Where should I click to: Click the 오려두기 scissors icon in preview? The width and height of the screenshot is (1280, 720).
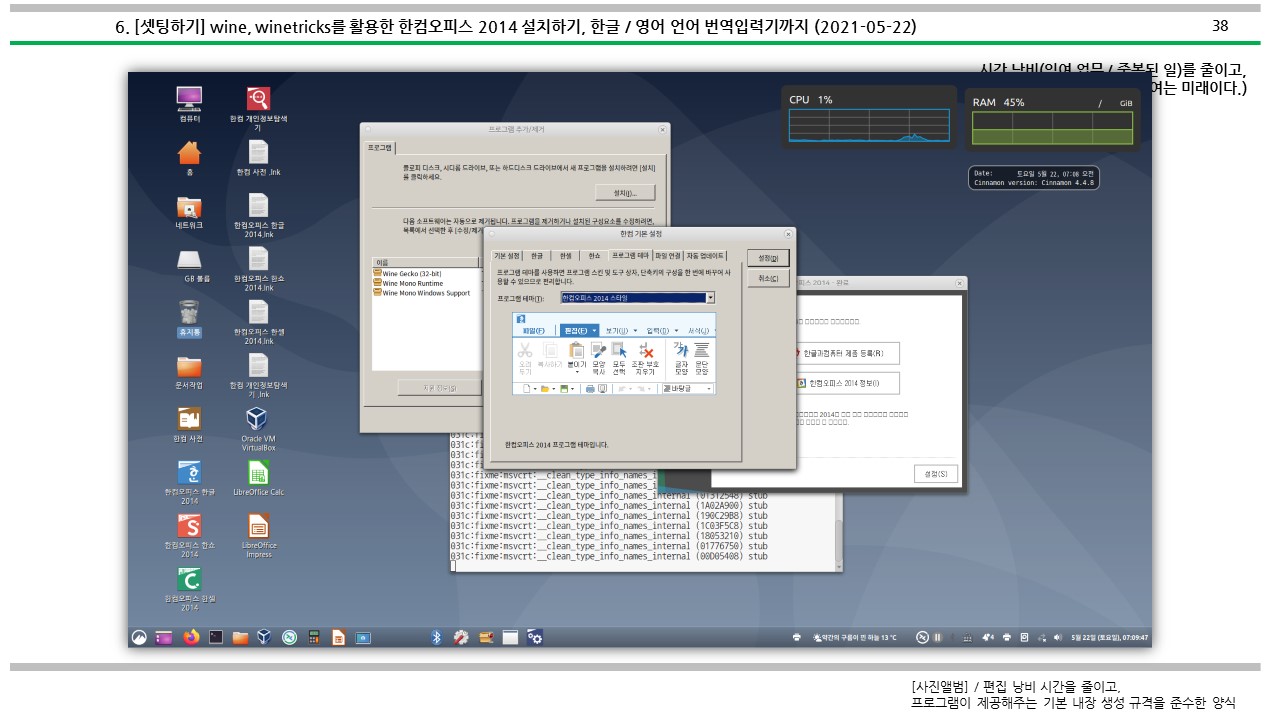click(525, 350)
